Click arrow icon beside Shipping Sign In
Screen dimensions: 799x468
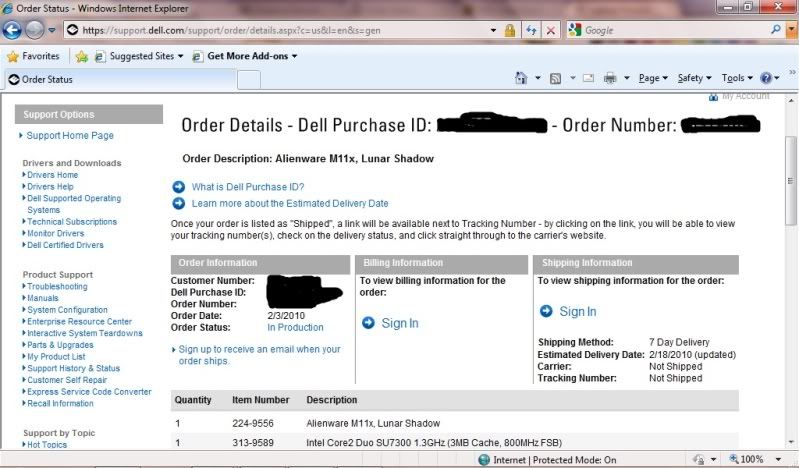coord(546,311)
